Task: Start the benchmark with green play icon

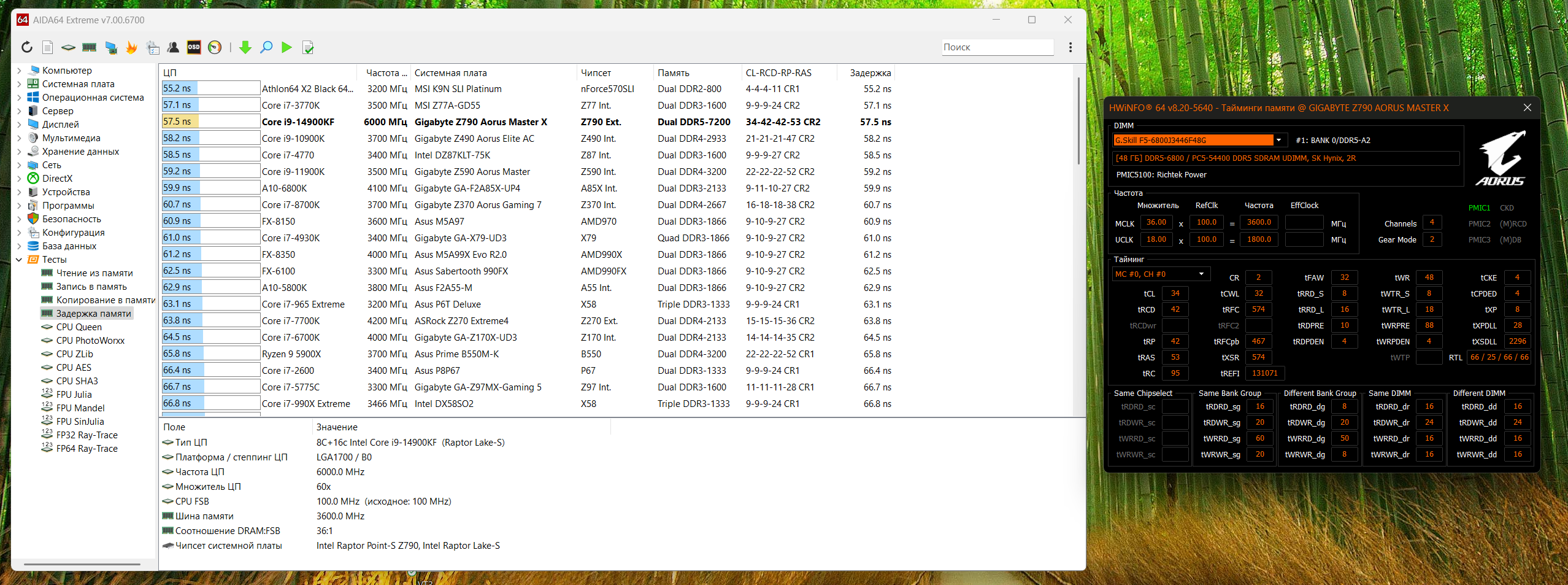Action: (x=286, y=47)
